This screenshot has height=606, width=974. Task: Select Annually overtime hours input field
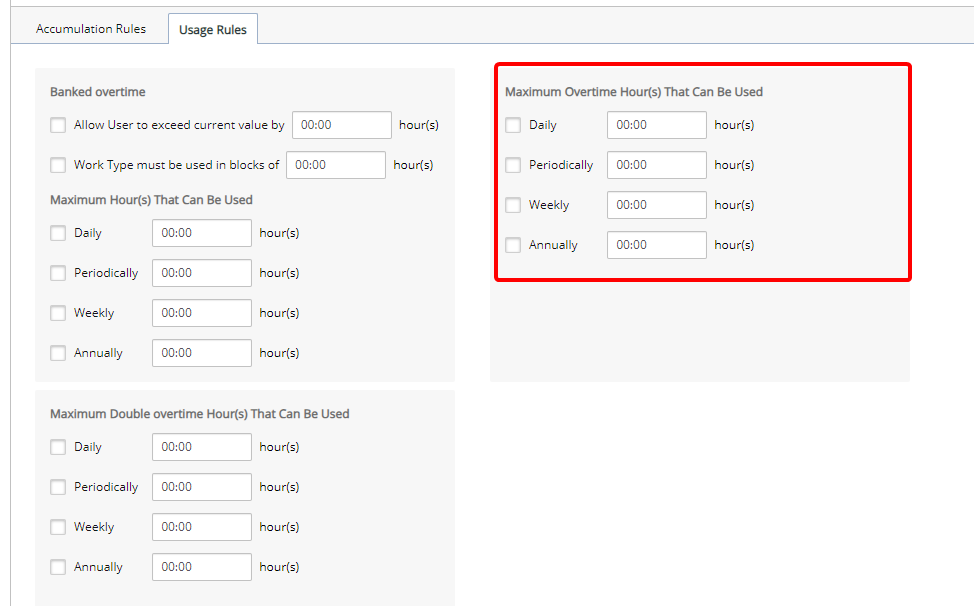click(657, 245)
